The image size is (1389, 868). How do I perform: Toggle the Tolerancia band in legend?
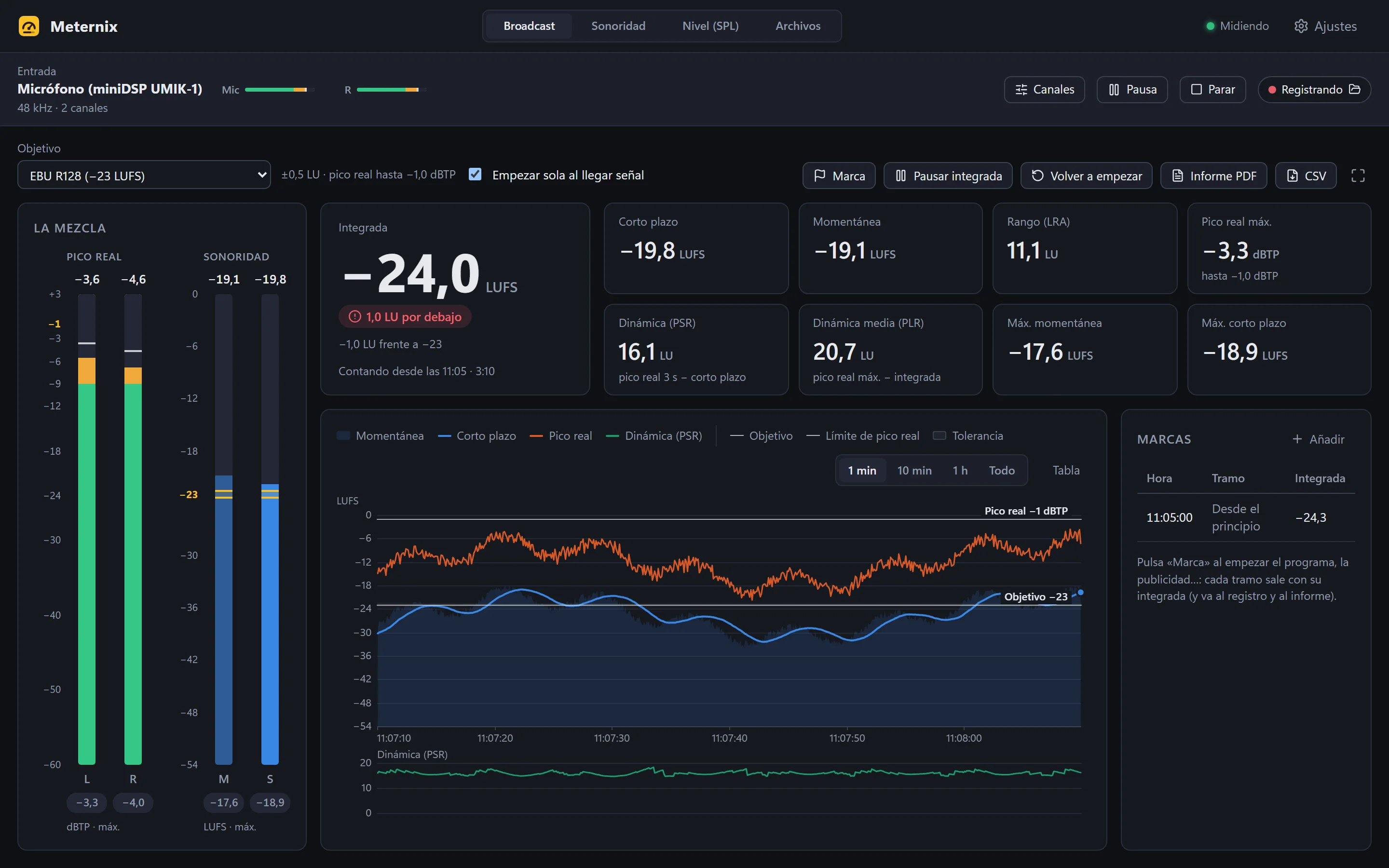[x=967, y=436]
